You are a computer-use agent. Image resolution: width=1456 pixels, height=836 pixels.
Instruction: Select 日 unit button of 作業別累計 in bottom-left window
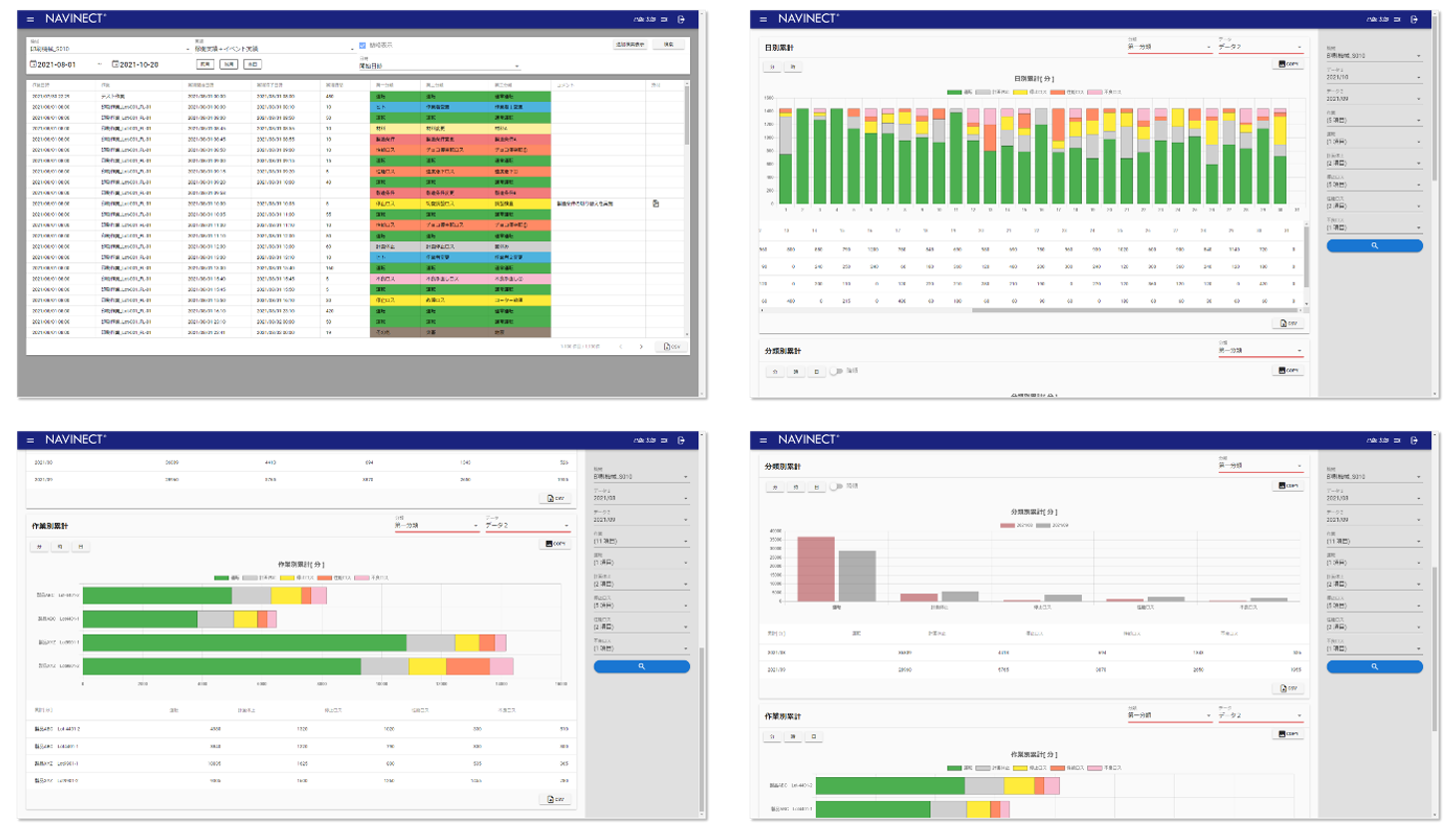[81, 547]
